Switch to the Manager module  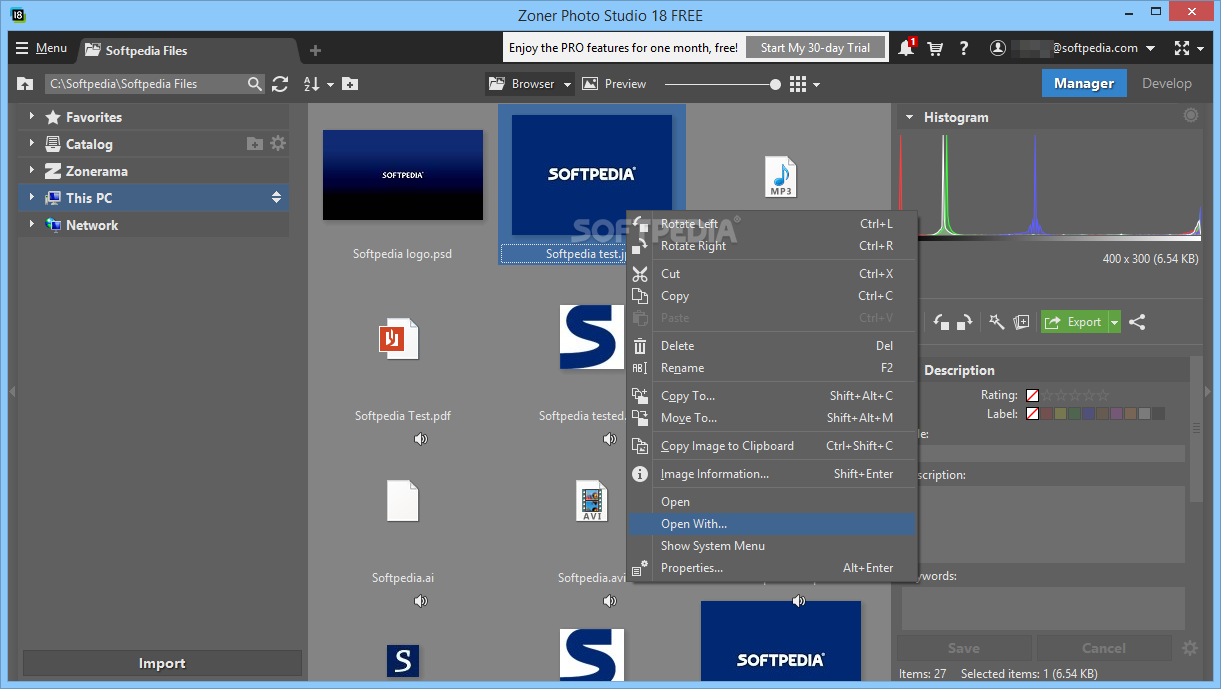(1084, 84)
